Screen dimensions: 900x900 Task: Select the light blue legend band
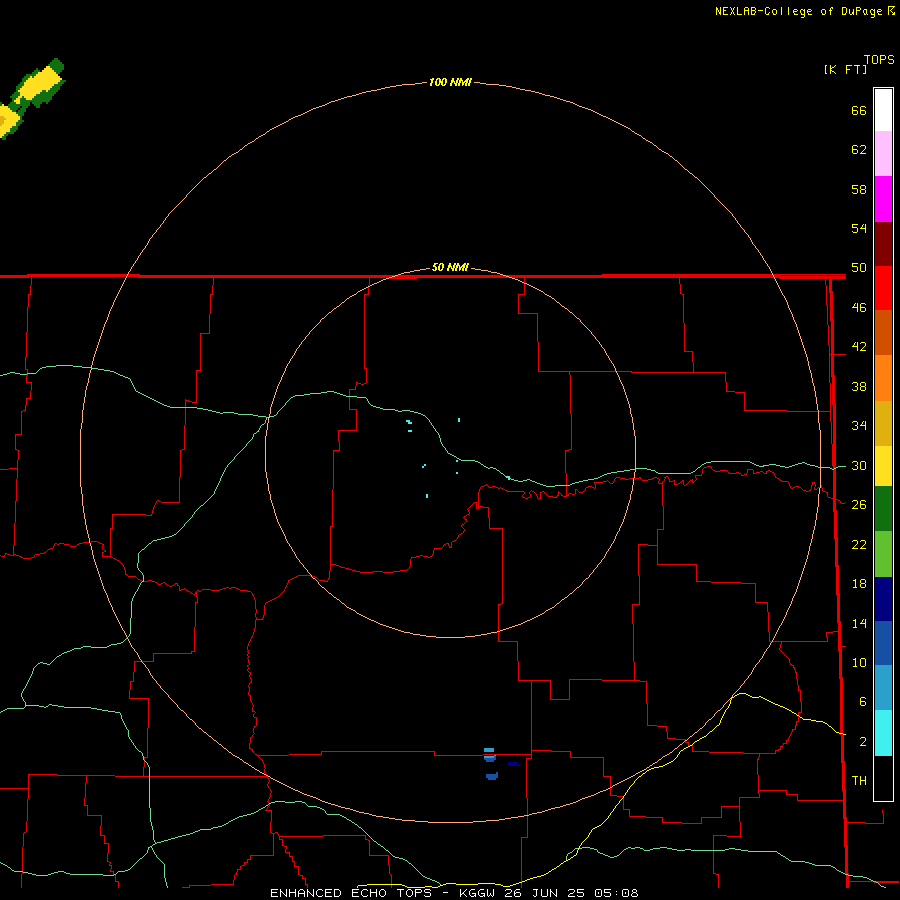pos(883,688)
